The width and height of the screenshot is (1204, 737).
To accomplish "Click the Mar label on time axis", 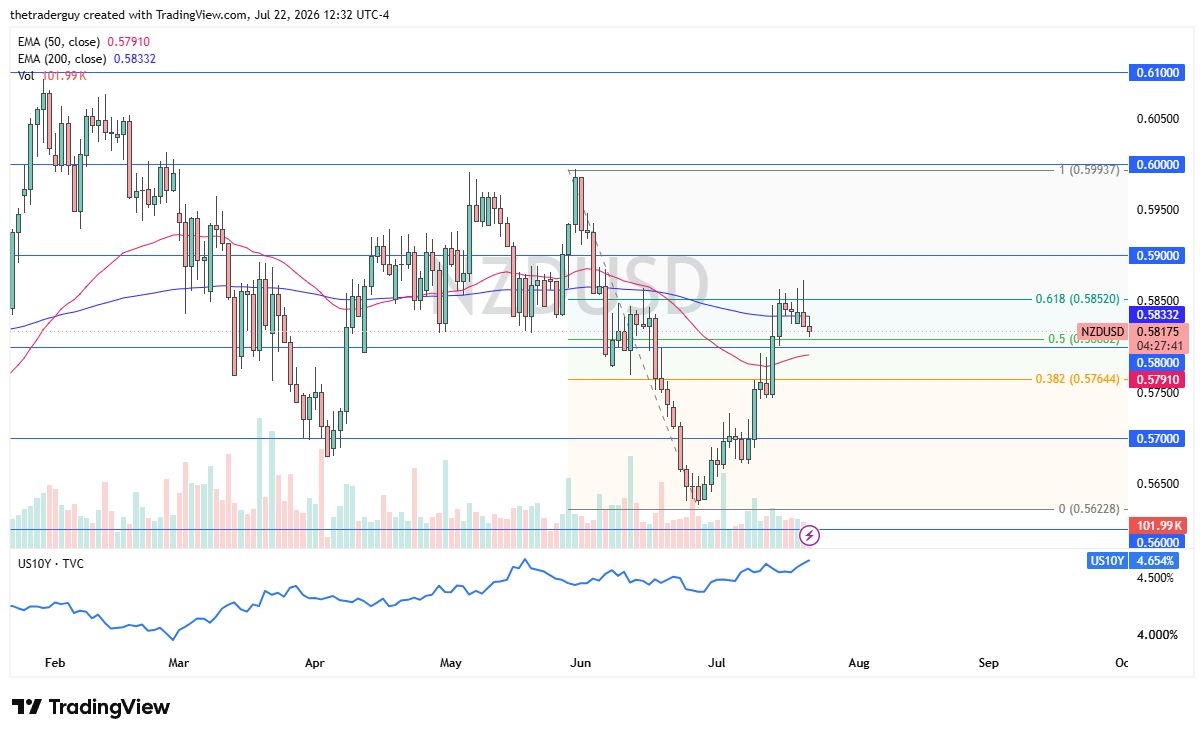I will pos(179,662).
